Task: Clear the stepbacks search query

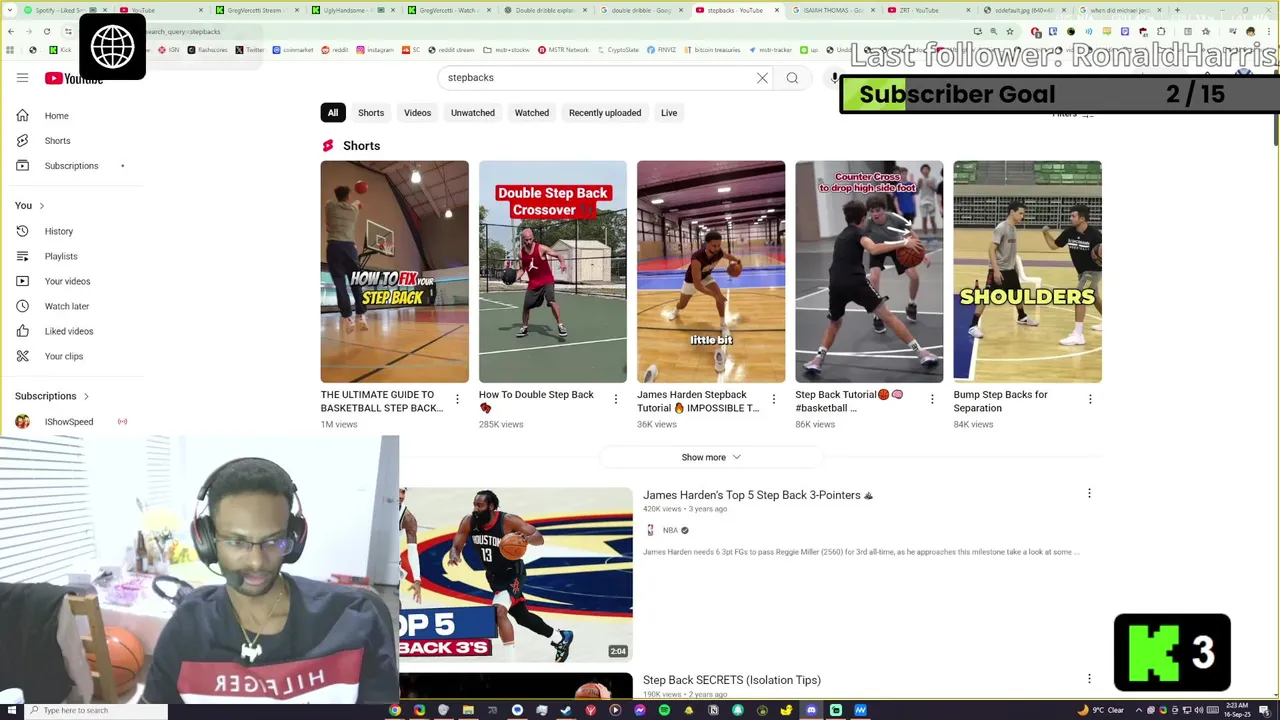Action: tap(762, 78)
